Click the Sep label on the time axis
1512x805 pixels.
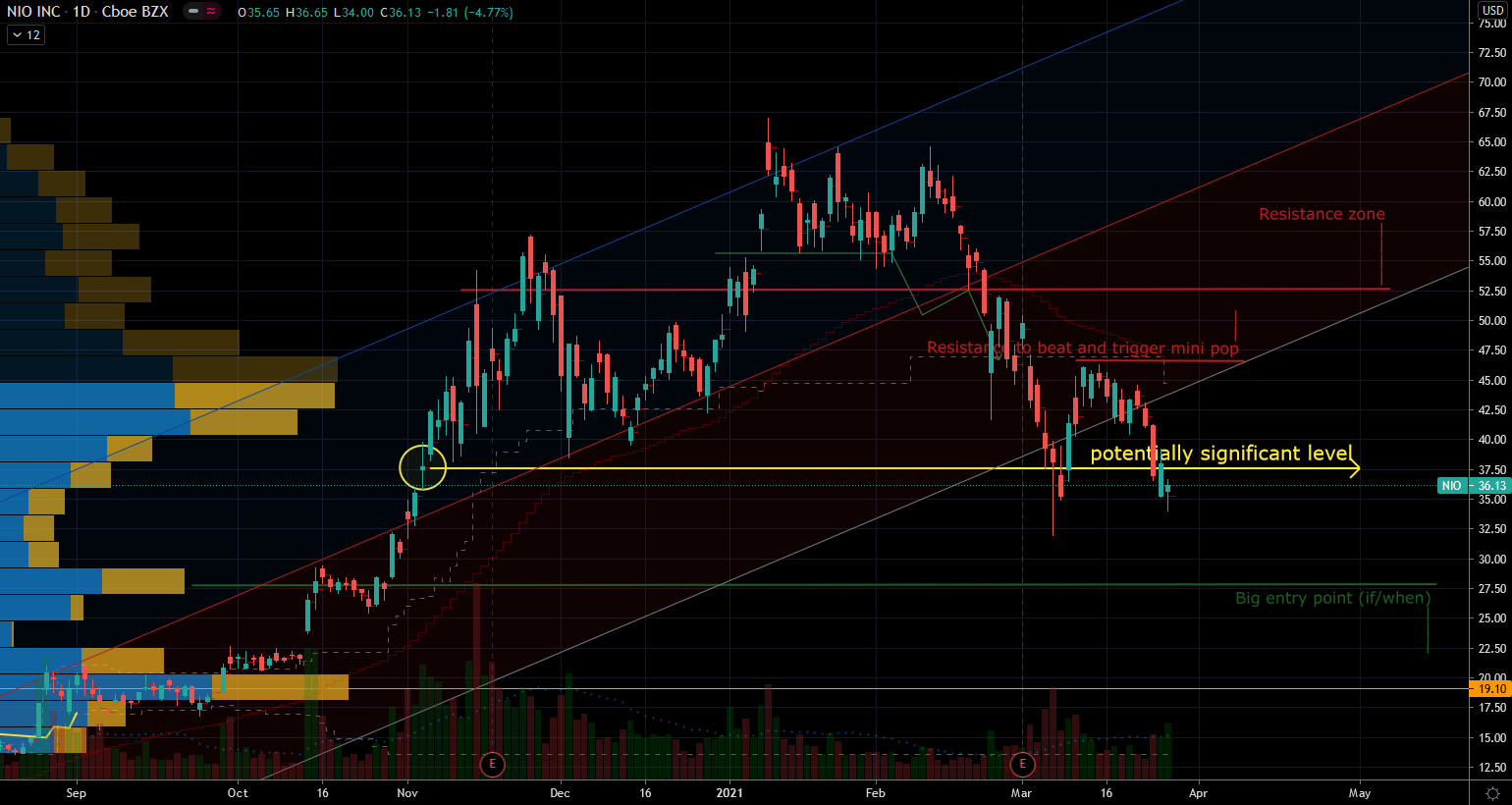pos(76,793)
